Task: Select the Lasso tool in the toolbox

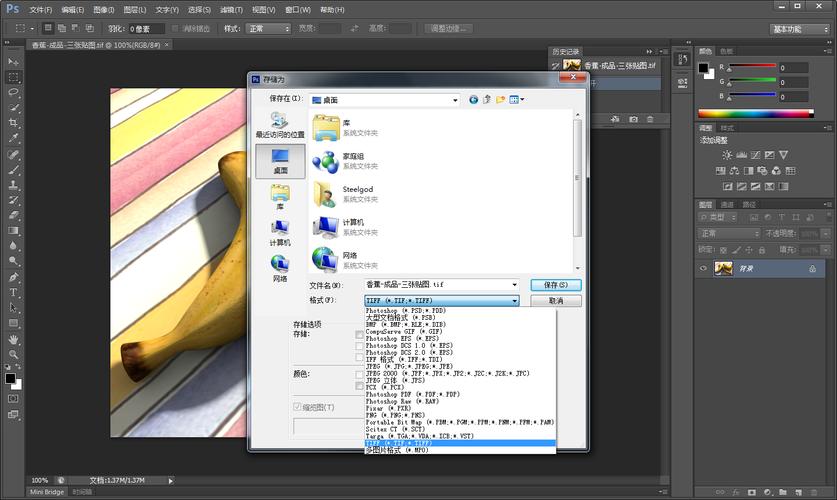Action: pos(14,92)
